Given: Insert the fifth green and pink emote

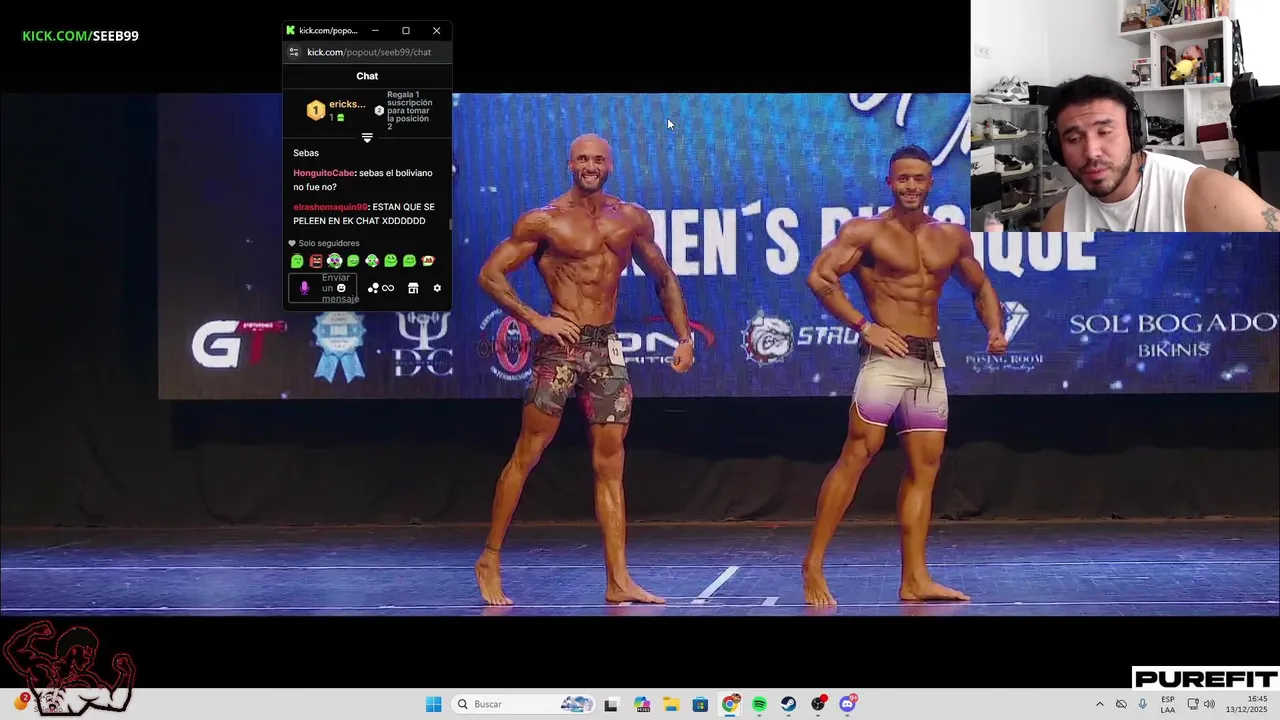Looking at the screenshot, I should click(372, 261).
